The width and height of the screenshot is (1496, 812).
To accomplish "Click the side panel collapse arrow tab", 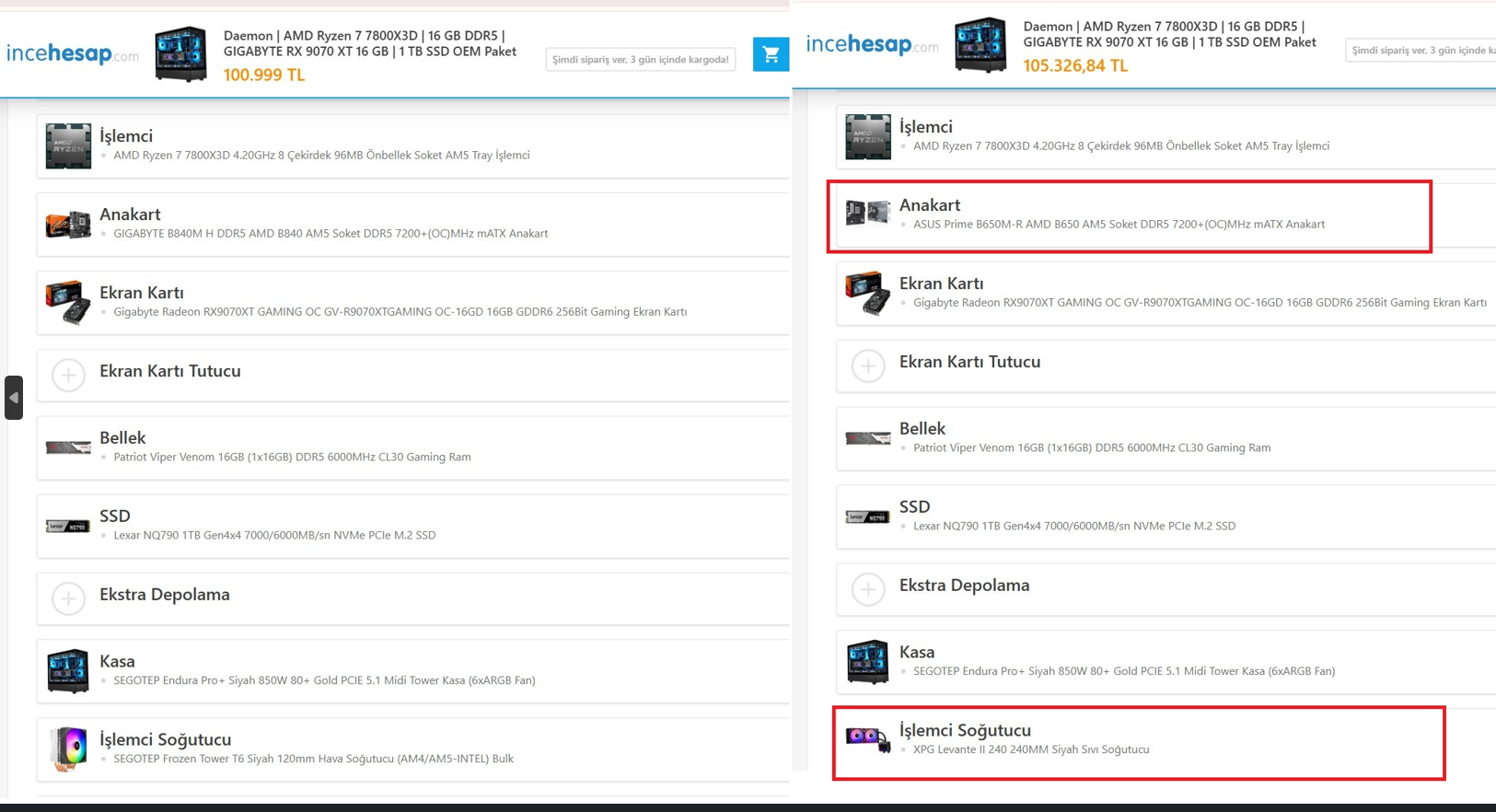I will pos(14,398).
